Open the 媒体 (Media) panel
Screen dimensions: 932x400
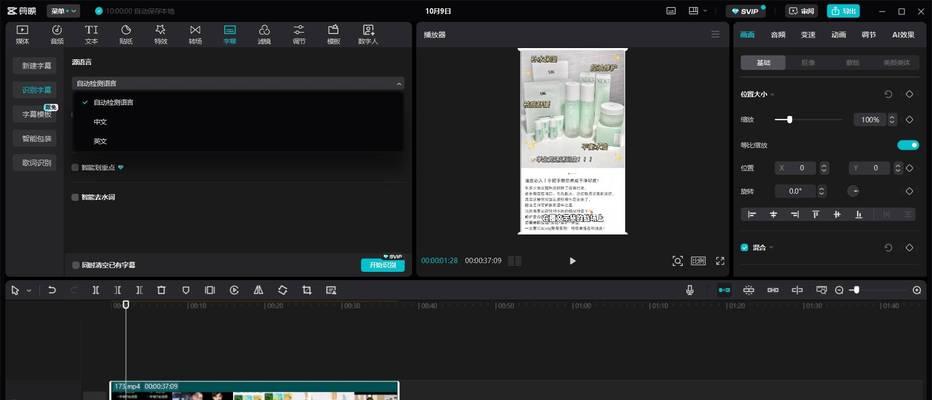pos(22,34)
